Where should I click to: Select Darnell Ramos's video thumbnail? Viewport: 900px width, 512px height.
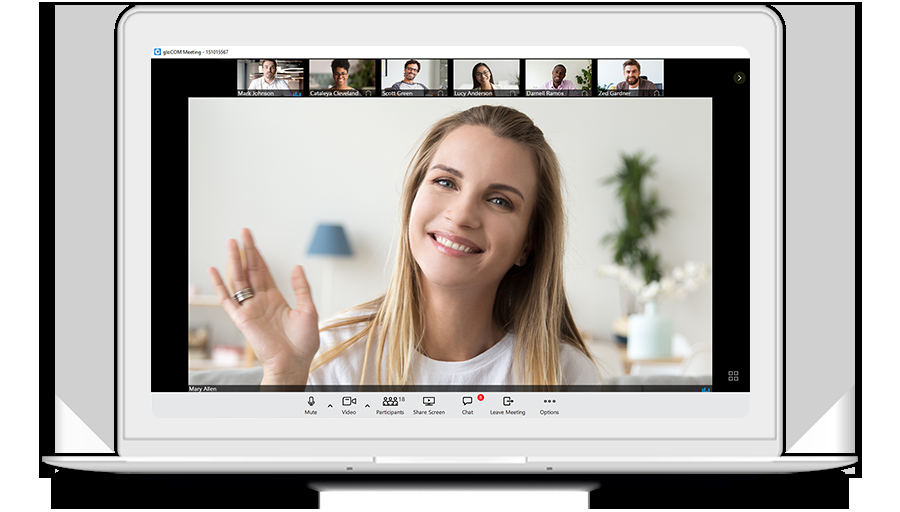click(558, 76)
